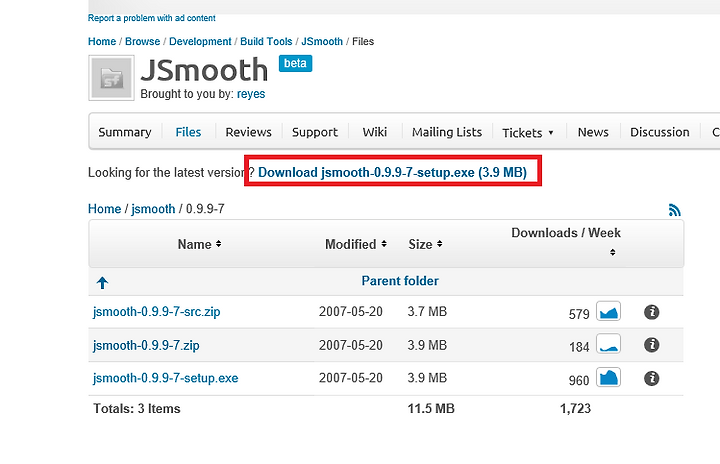Select the 0.9.9-7 version path text
Viewport: 720px width, 464px height.
(x=205, y=209)
